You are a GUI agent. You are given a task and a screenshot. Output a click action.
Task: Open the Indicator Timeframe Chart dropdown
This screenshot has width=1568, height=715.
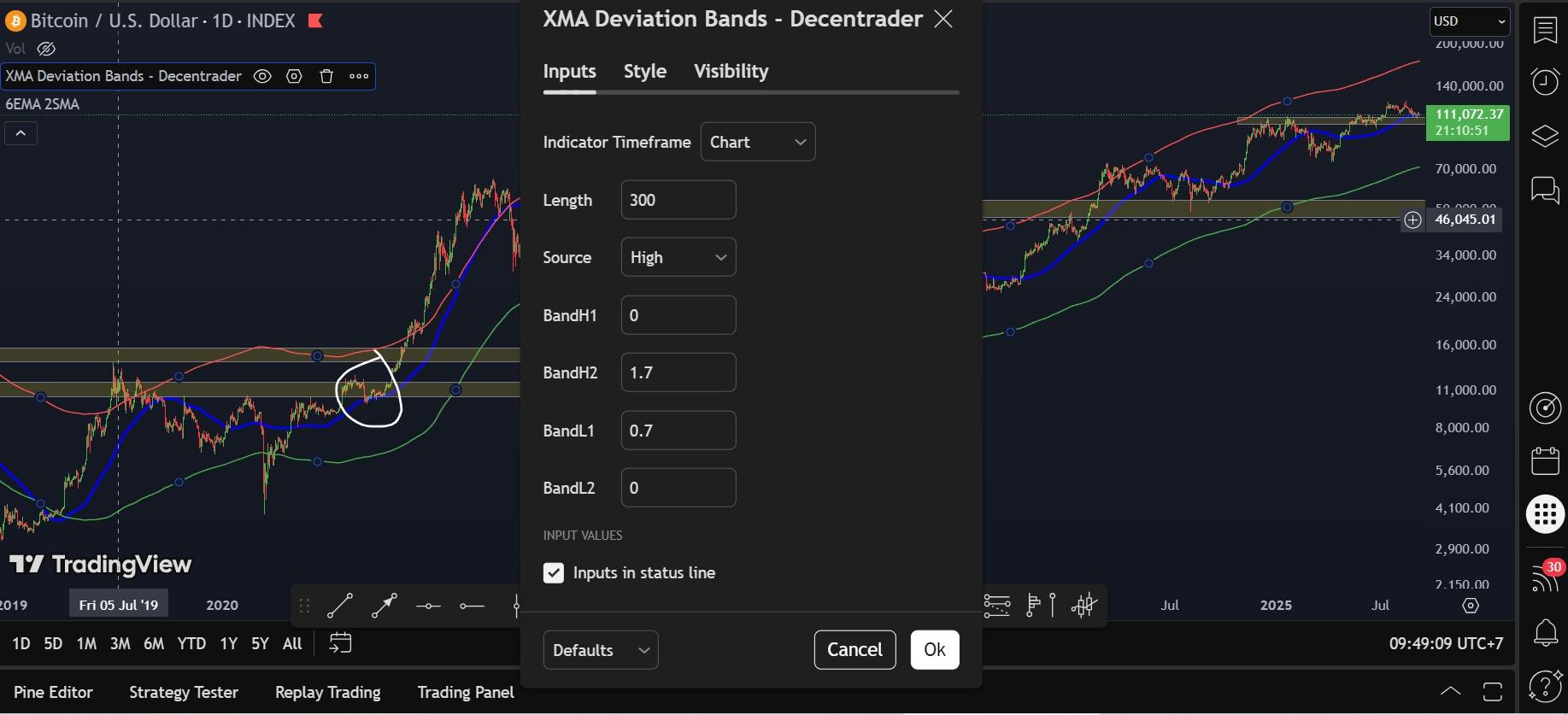coord(758,142)
